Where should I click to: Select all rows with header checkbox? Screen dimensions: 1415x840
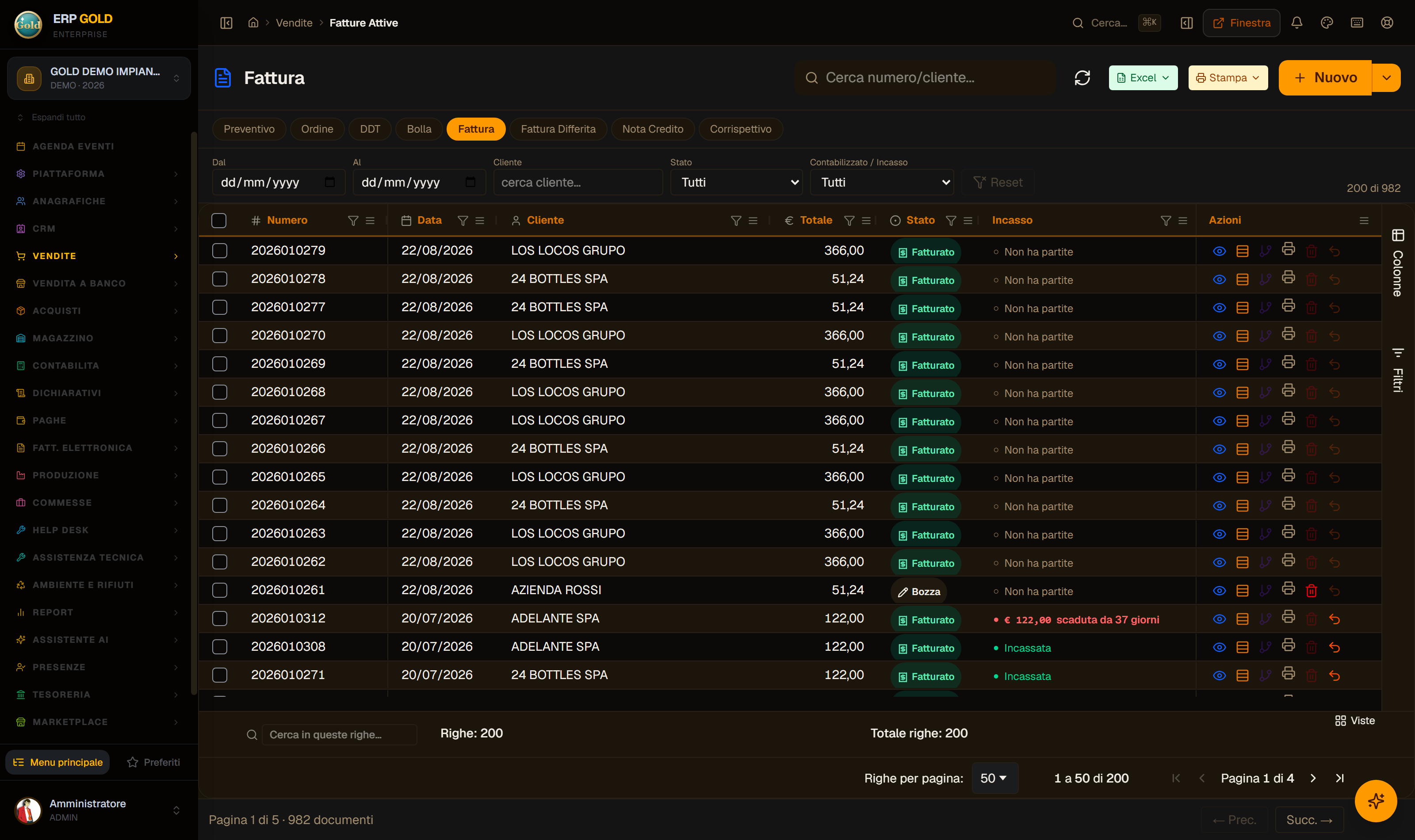pyautogui.click(x=219, y=220)
